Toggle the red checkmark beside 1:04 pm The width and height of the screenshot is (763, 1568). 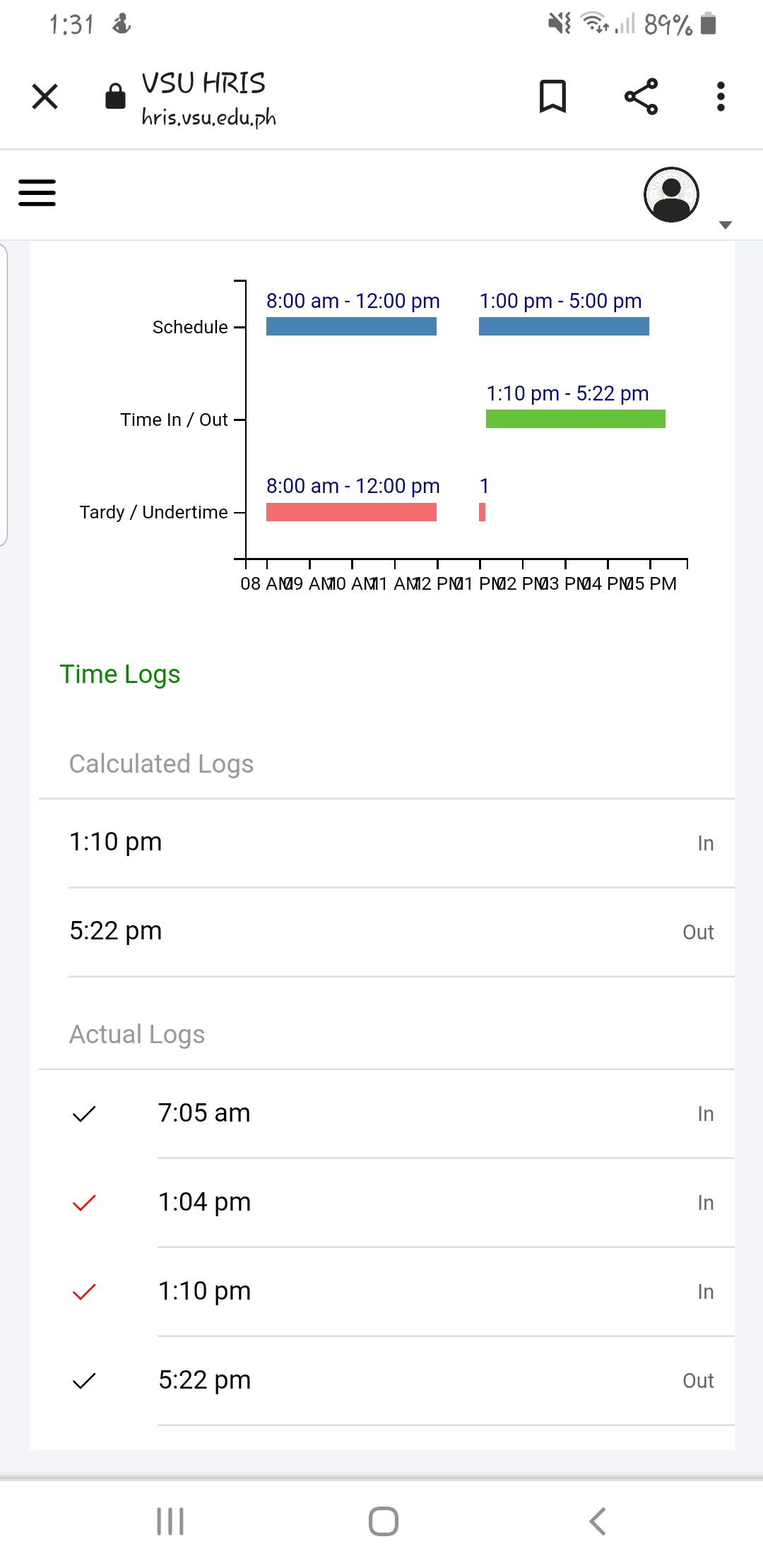click(x=84, y=1203)
